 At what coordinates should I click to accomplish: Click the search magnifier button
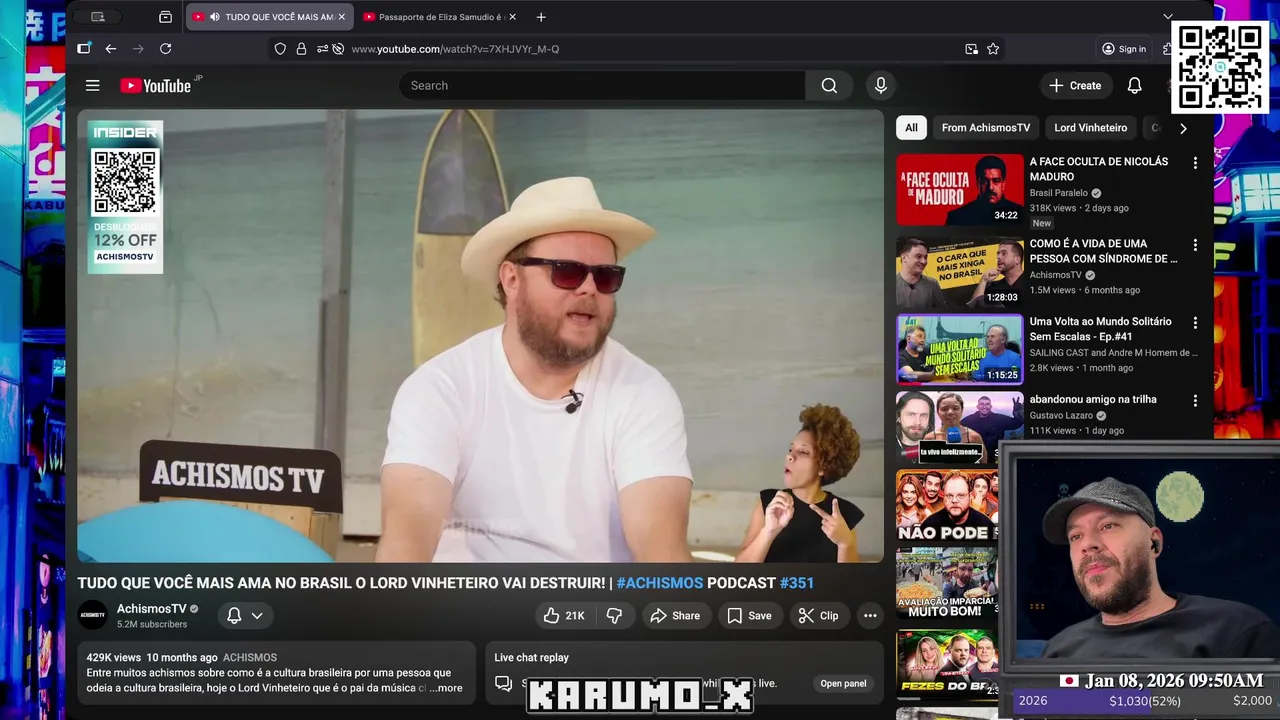click(x=829, y=86)
